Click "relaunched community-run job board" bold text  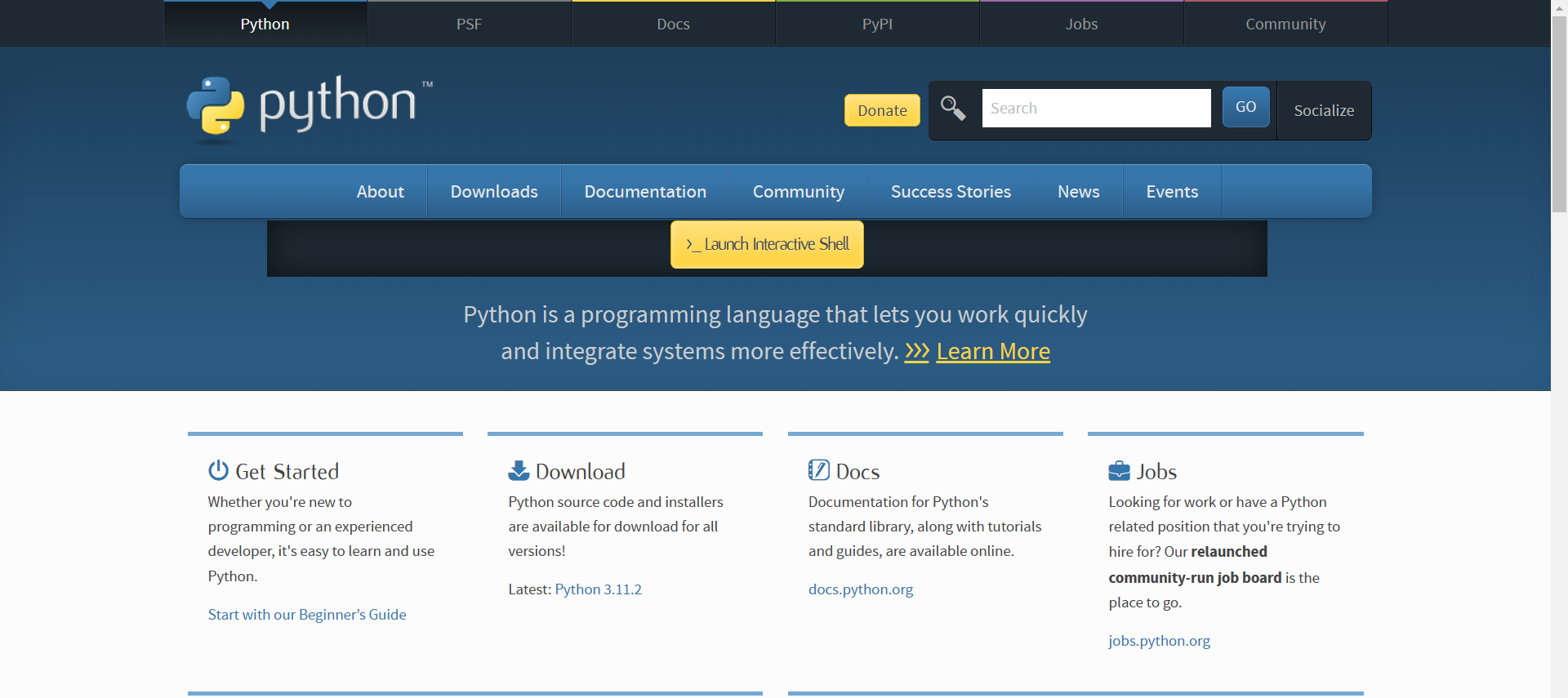coord(1196,565)
